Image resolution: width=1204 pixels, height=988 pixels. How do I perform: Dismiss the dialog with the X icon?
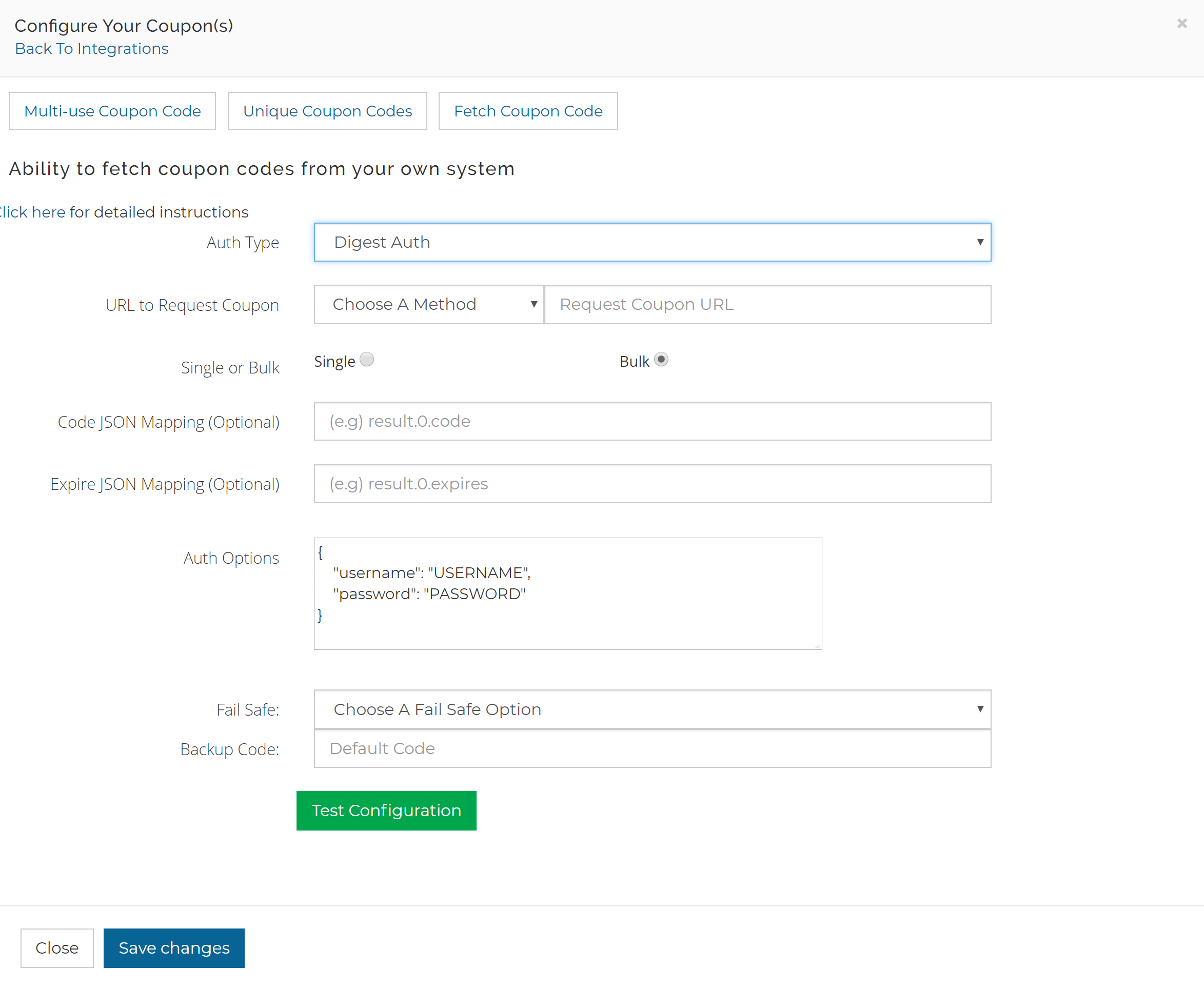(1182, 23)
